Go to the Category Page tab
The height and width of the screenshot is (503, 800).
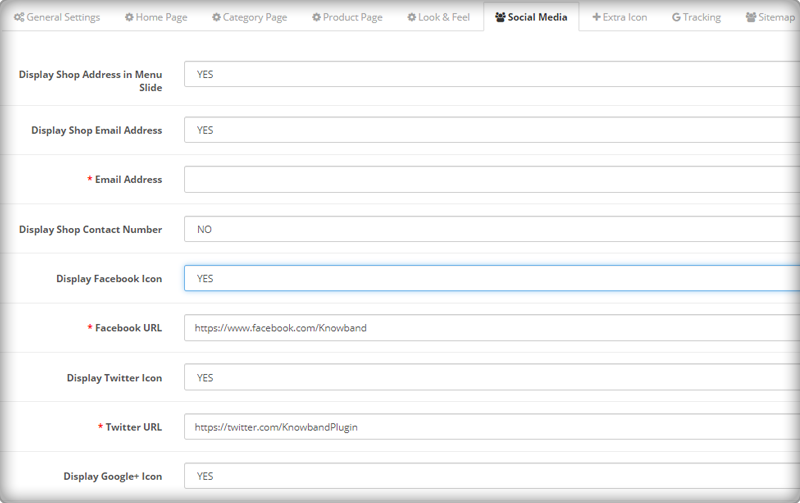click(250, 17)
